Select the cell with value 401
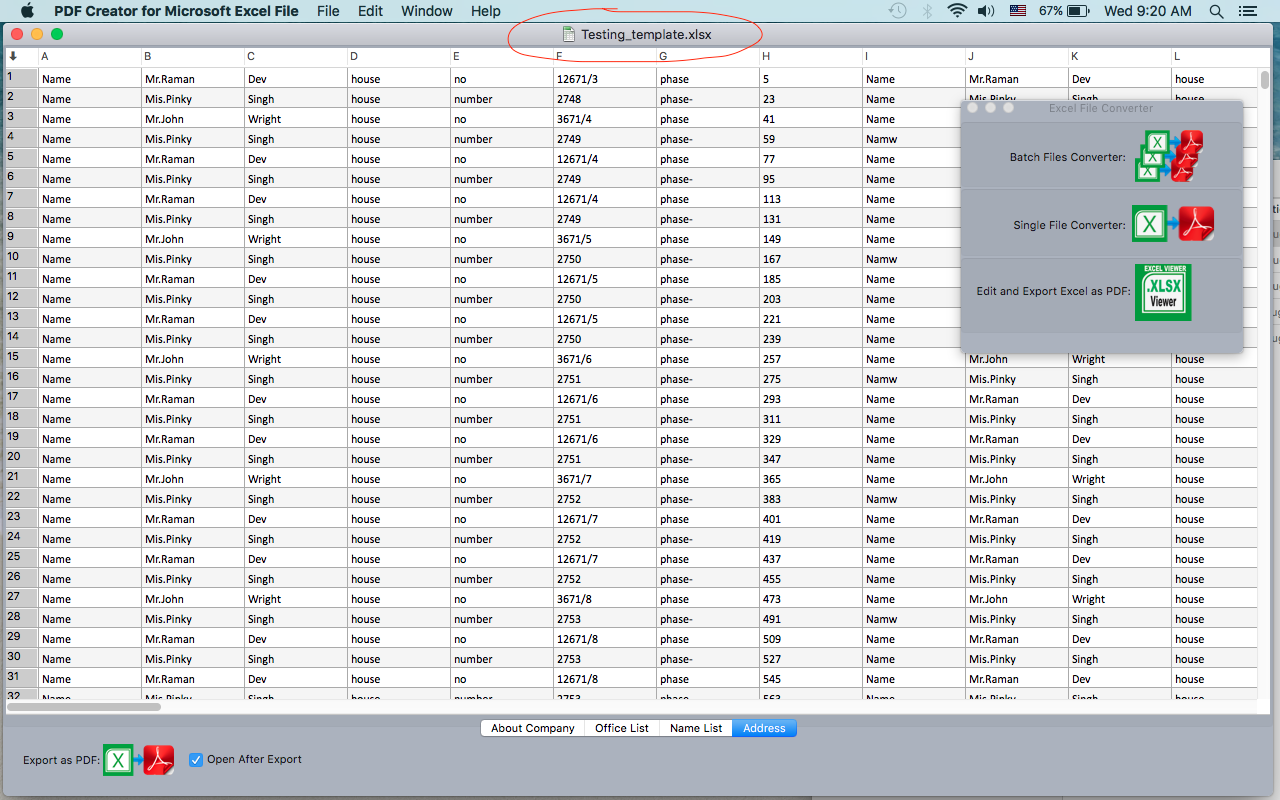 click(811, 519)
